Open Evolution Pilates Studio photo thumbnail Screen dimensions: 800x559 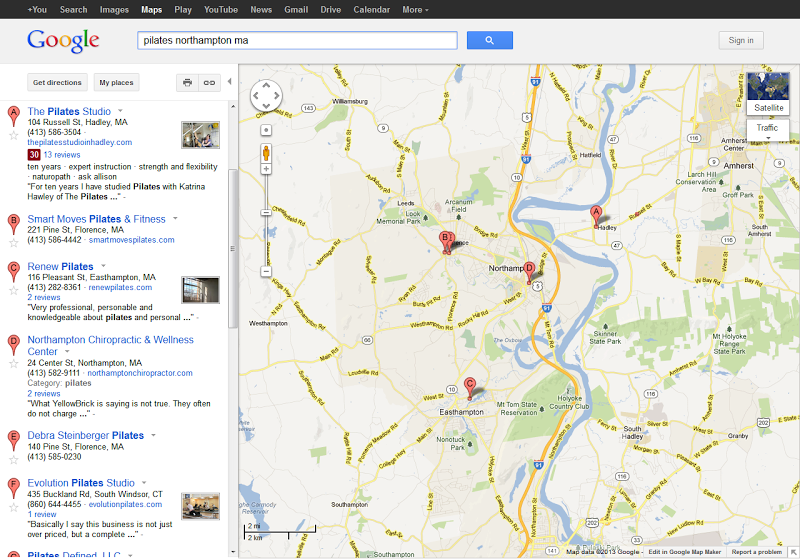201,506
